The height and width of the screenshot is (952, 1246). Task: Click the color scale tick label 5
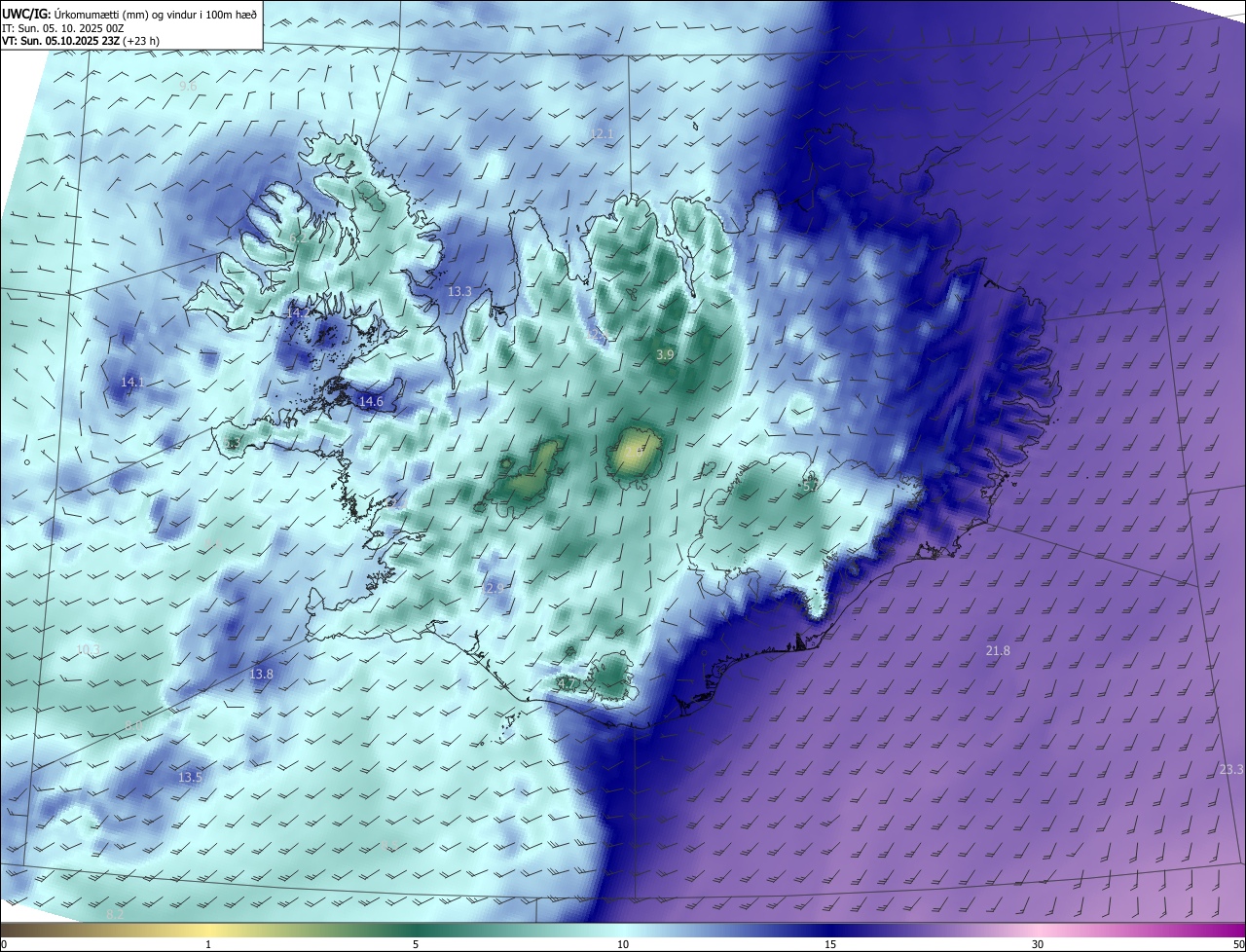[416, 944]
